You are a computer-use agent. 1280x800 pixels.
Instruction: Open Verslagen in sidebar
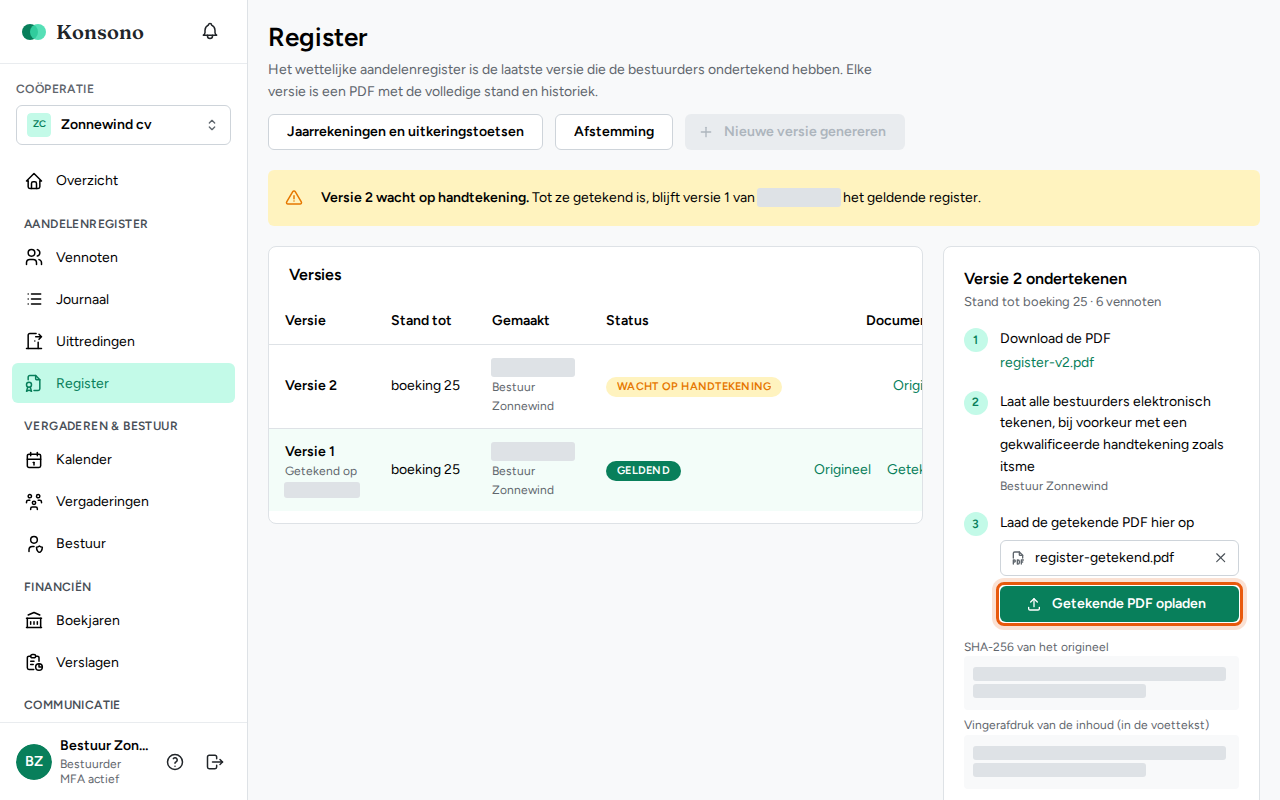(x=123, y=662)
